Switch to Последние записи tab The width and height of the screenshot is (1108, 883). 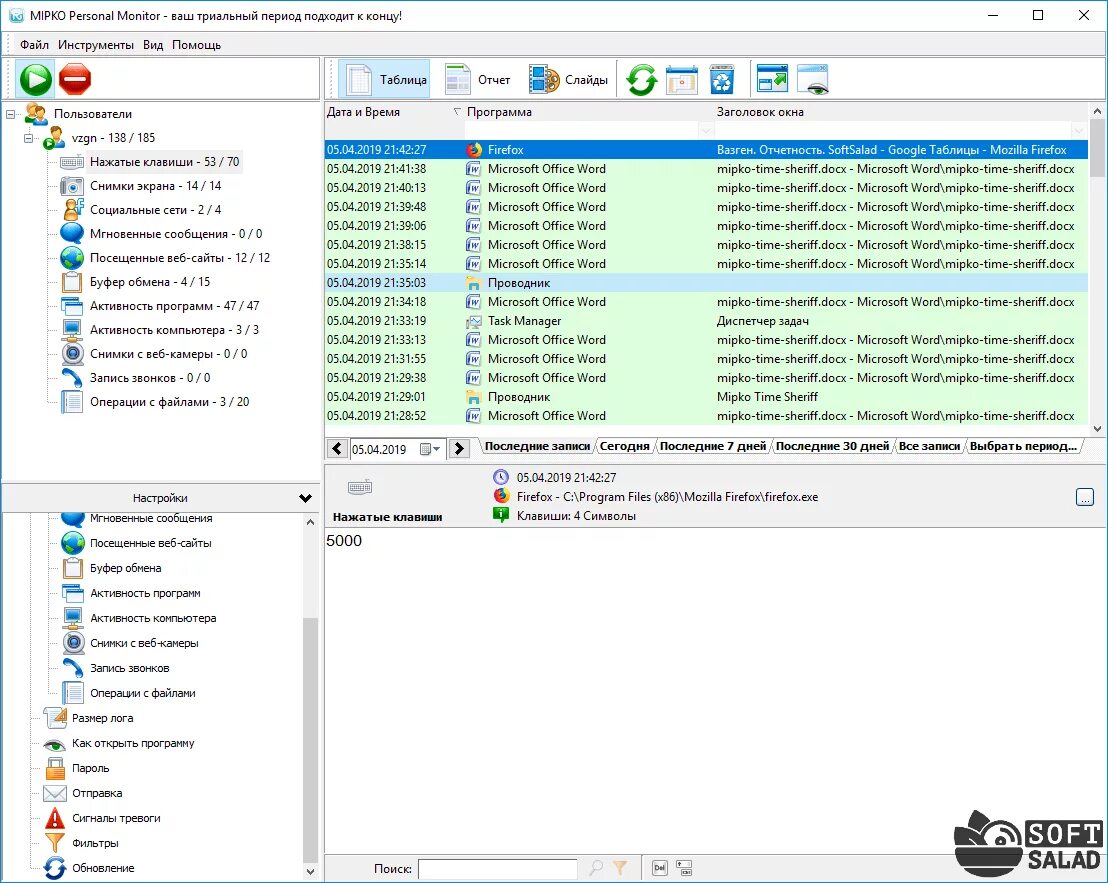(537, 446)
